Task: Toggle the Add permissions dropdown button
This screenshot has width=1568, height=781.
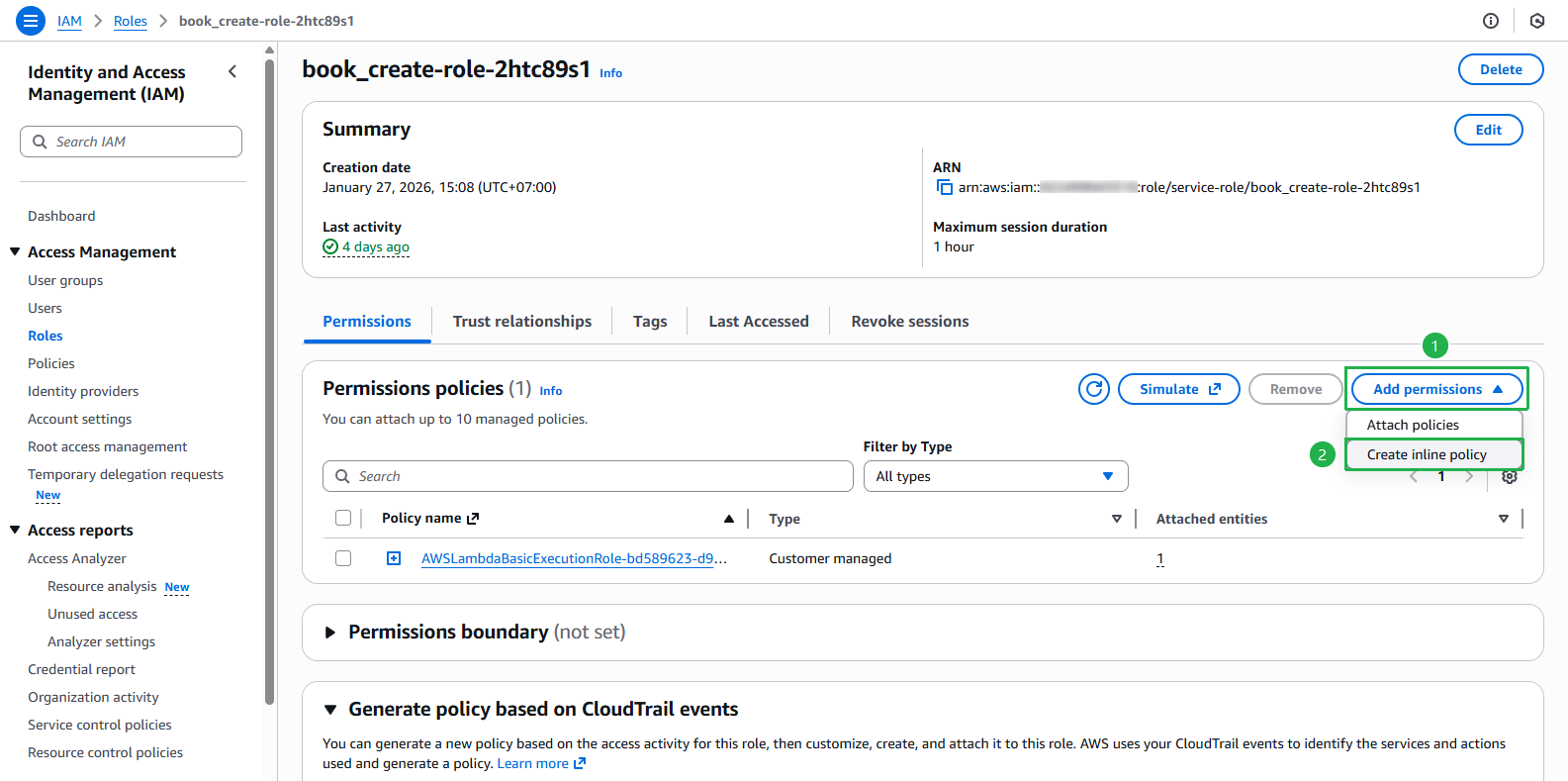Action: pyautogui.click(x=1437, y=389)
